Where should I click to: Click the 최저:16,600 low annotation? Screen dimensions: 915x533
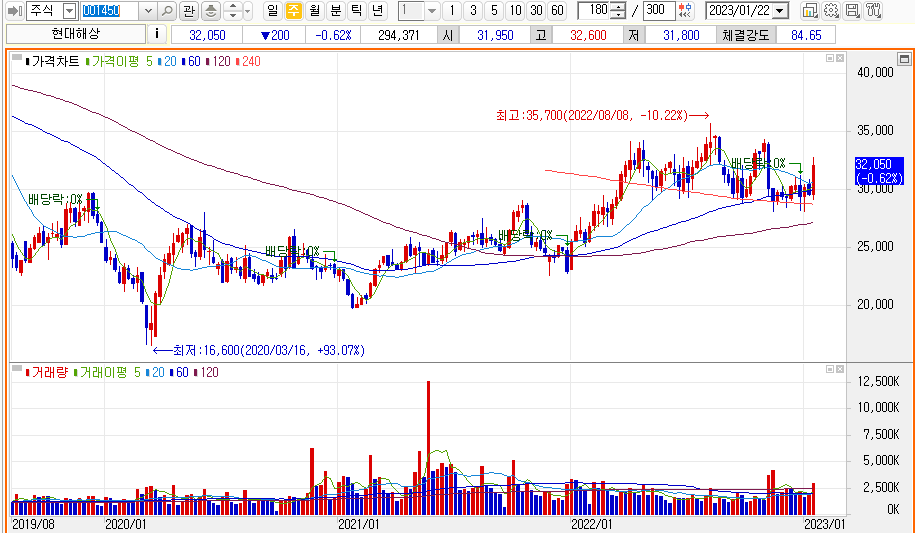pos(258,350)
